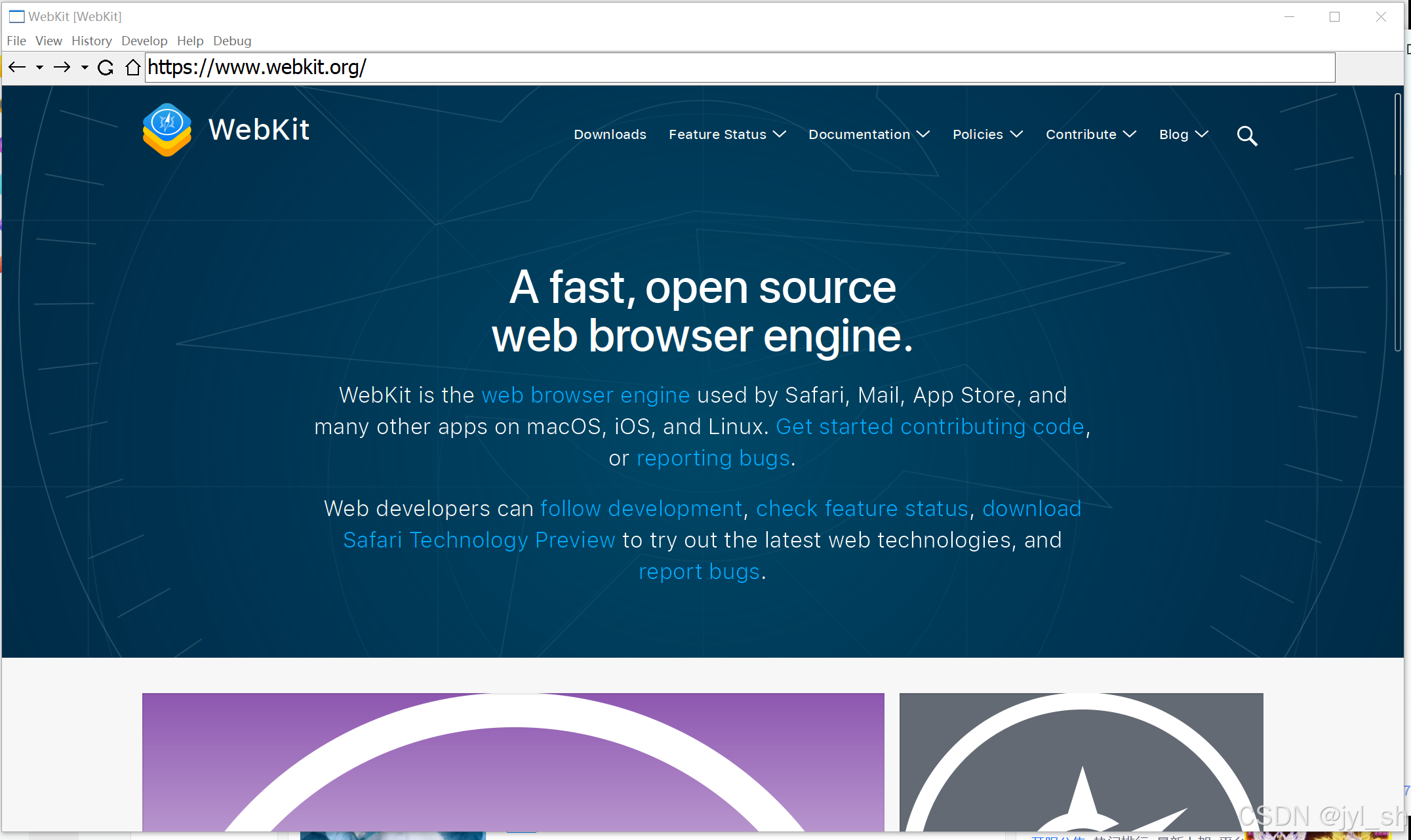Open the 'check feature status' link
The width and height of the screenshot is (1411, 840).
click(x=862, y=508)
